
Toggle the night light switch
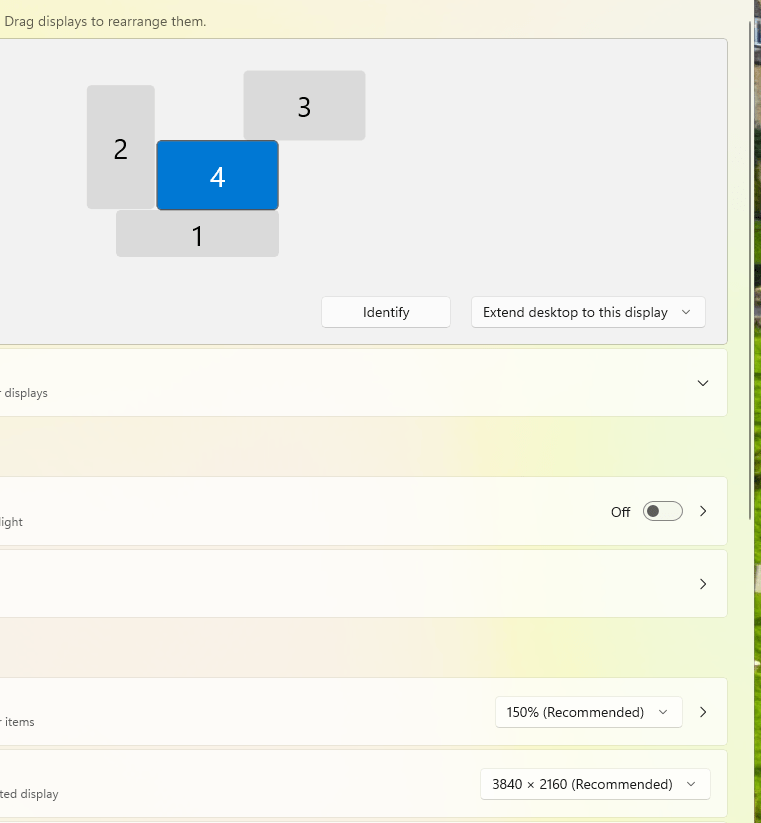663,511
